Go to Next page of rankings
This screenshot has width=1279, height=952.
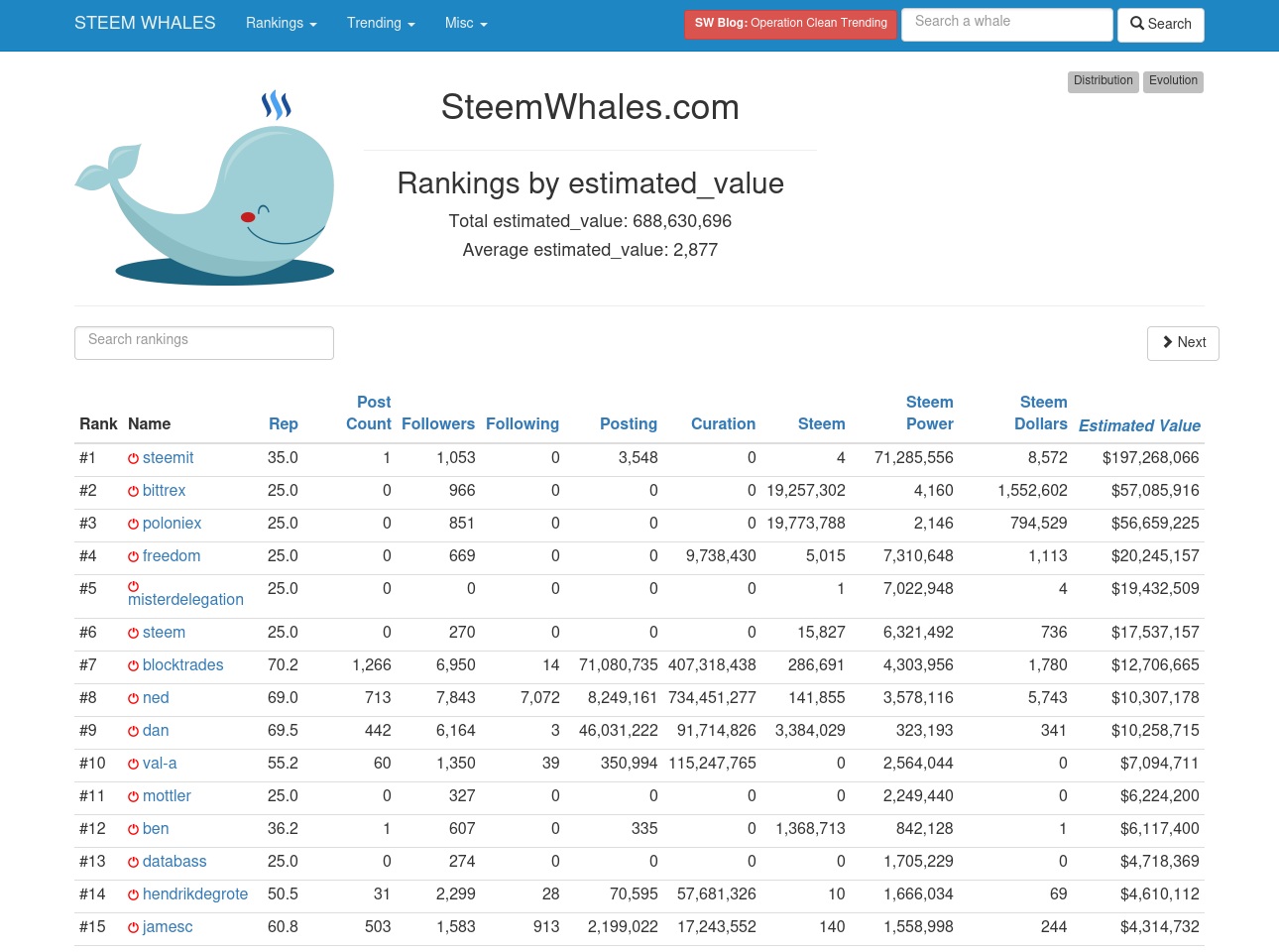pyautogui.click(x=1183, y=343)
